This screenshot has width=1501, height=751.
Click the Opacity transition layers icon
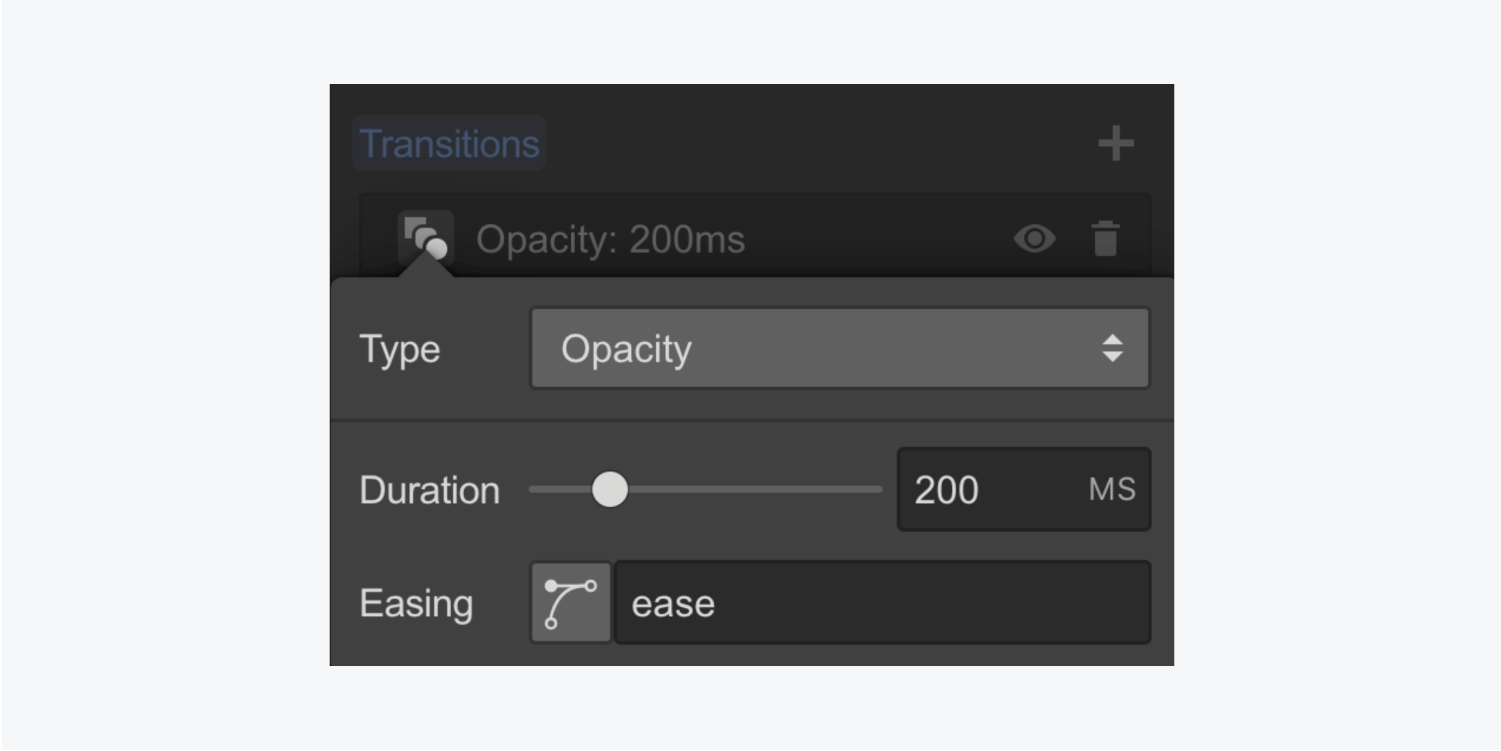(x=425, y=236)
